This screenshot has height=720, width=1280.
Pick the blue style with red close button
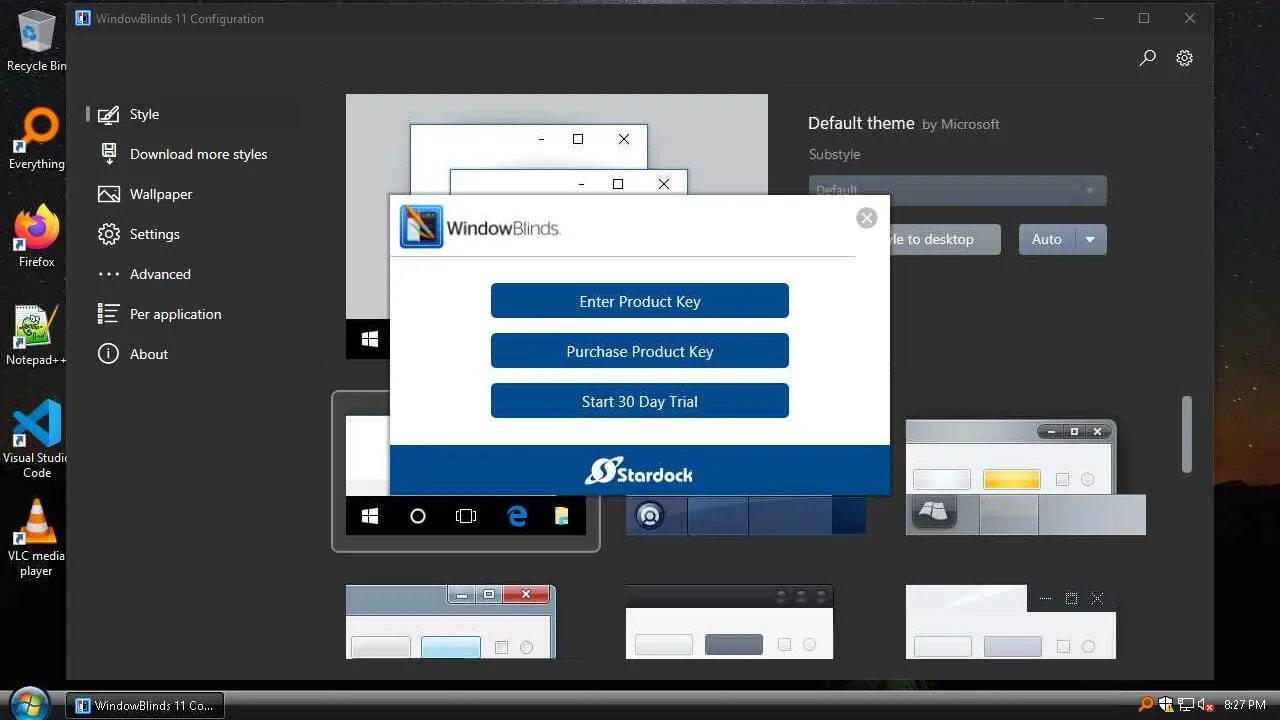450,621
